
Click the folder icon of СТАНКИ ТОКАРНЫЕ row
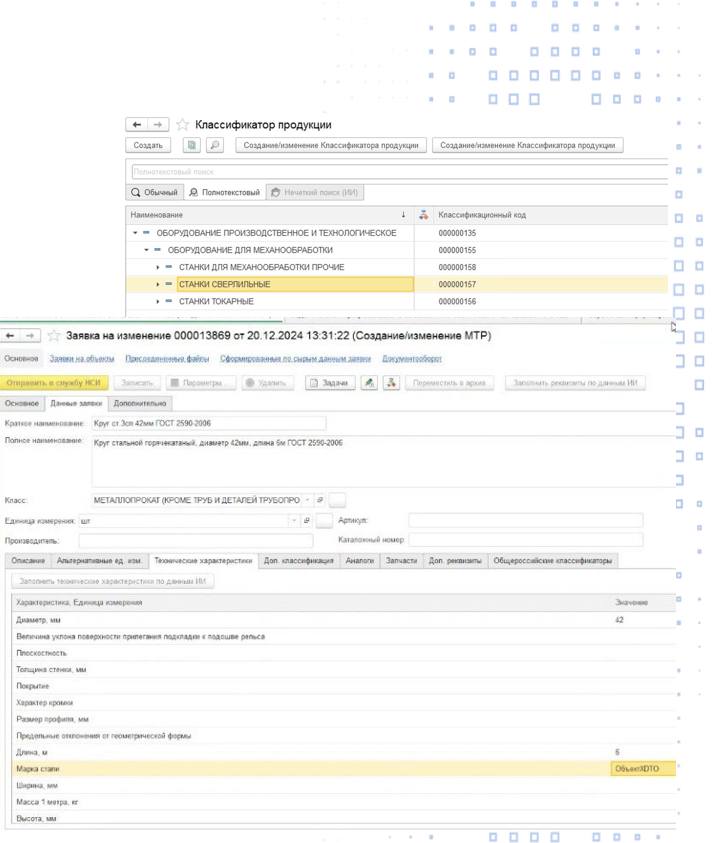pos(169,301)
